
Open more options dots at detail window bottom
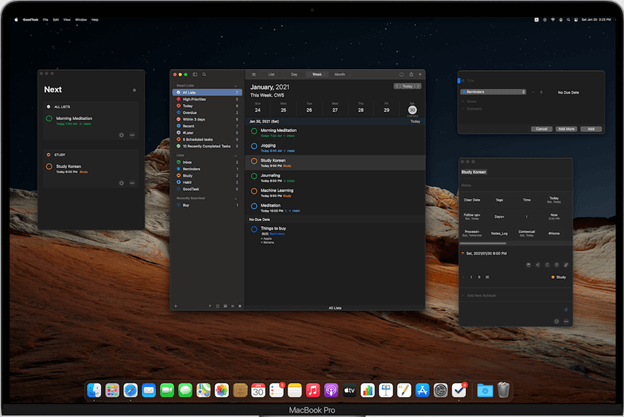566,322
